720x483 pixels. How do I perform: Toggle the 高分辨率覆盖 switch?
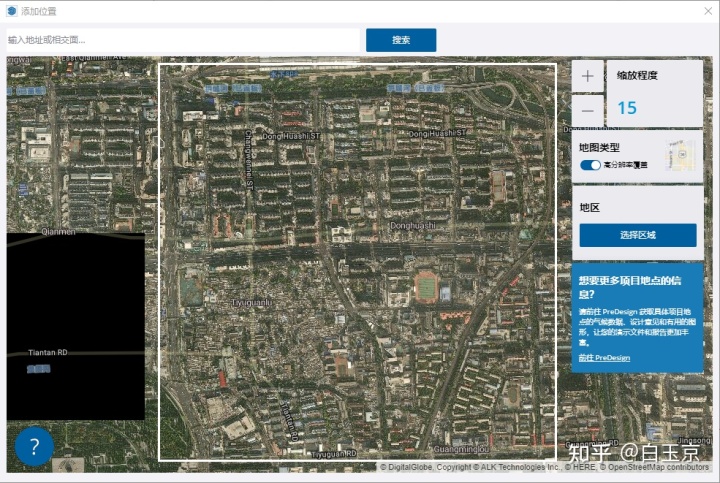(x=590, y=165)
